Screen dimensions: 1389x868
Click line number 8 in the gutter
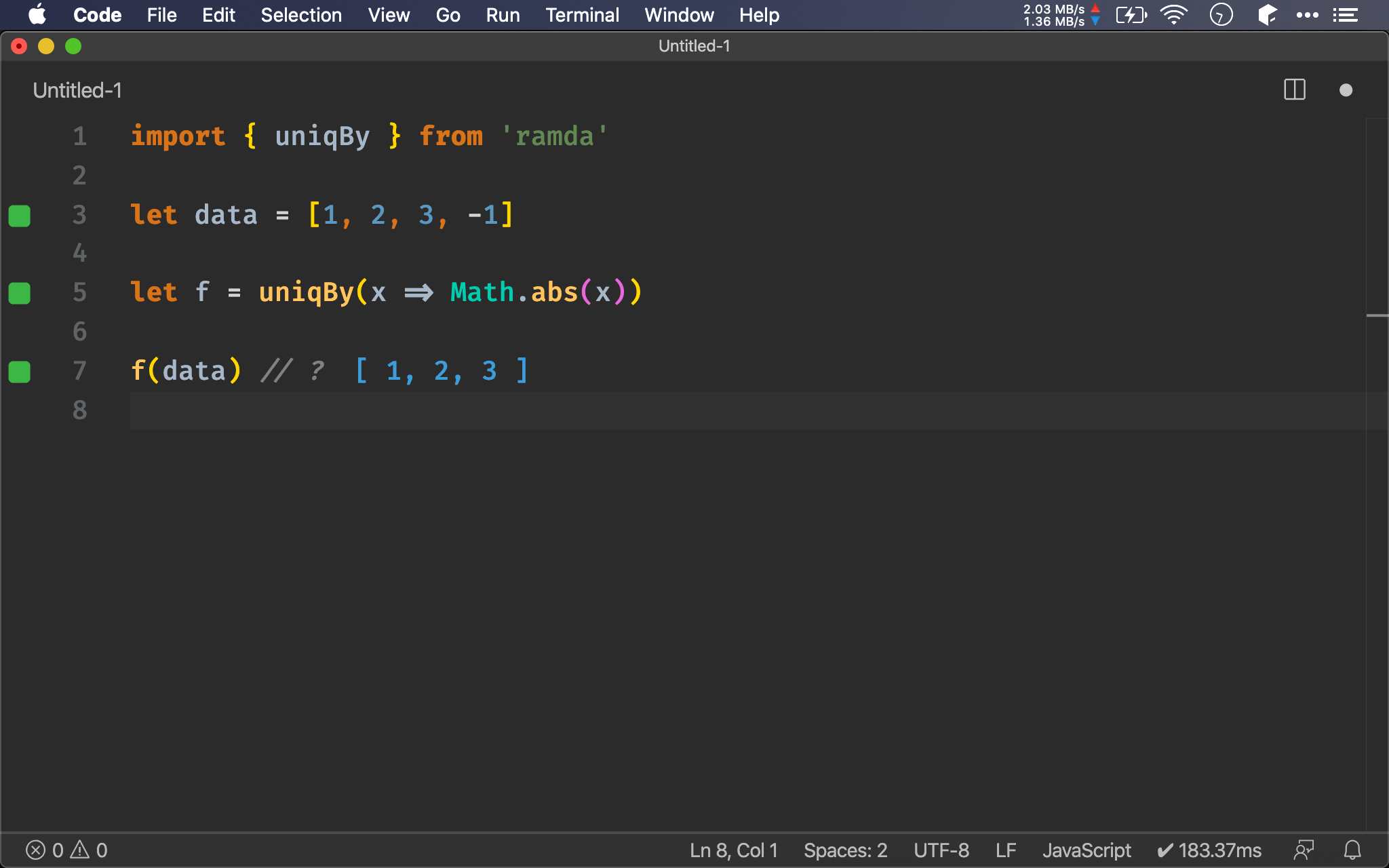[x=80, y=410]
